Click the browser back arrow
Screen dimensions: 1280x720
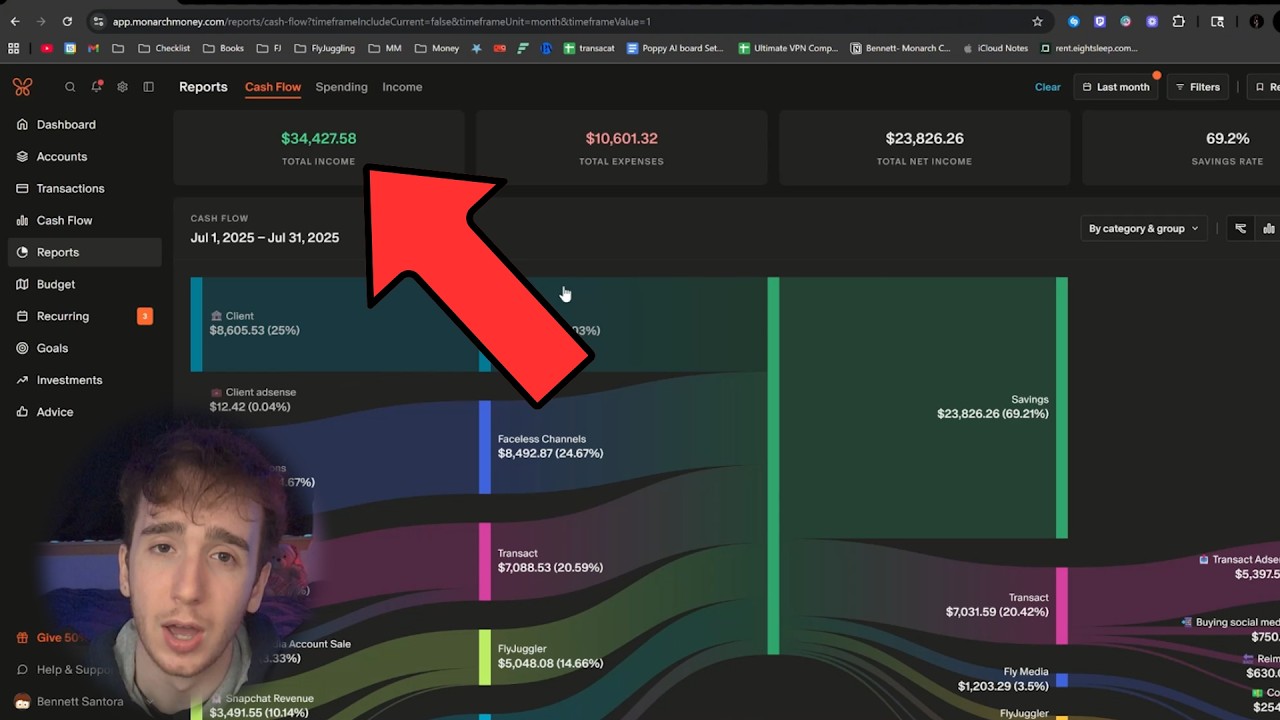[x=15, y=21]
